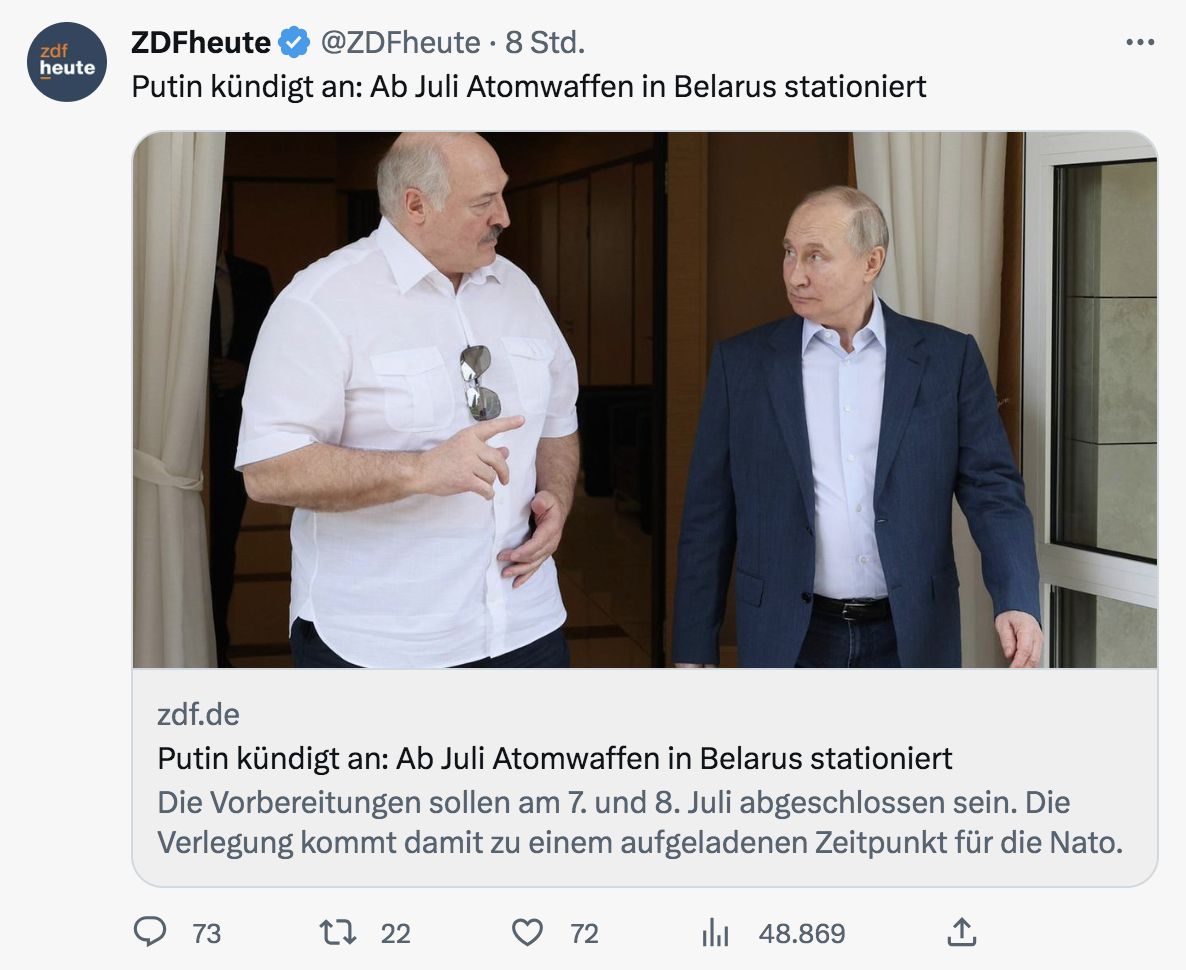Click the reply count 73
The width and height of the screenshot is (1186, 970).
pyautogui.click(x=206, y=934)
